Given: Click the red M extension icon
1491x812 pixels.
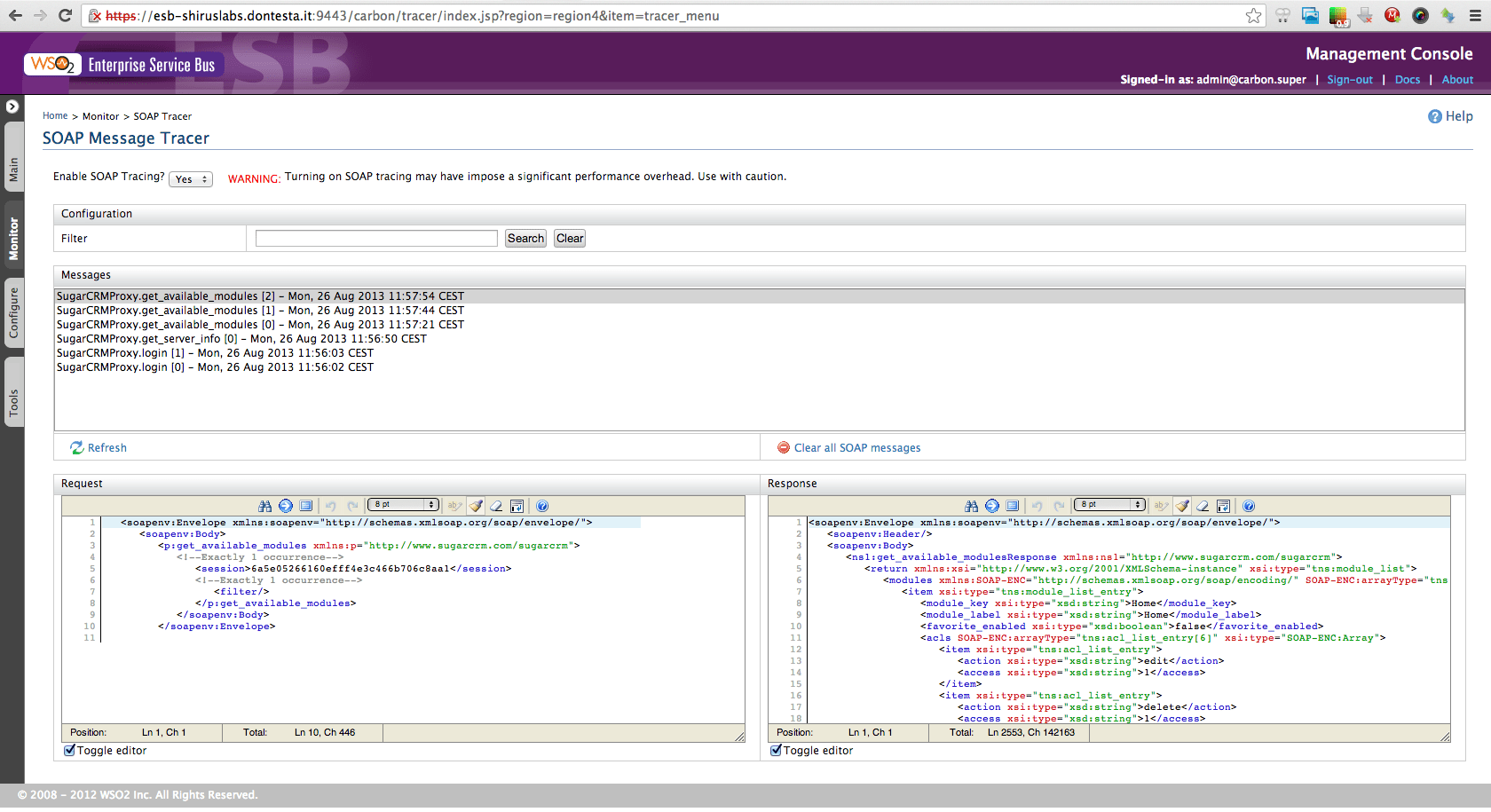Looking at the screenshot, I should point(1392,15).
